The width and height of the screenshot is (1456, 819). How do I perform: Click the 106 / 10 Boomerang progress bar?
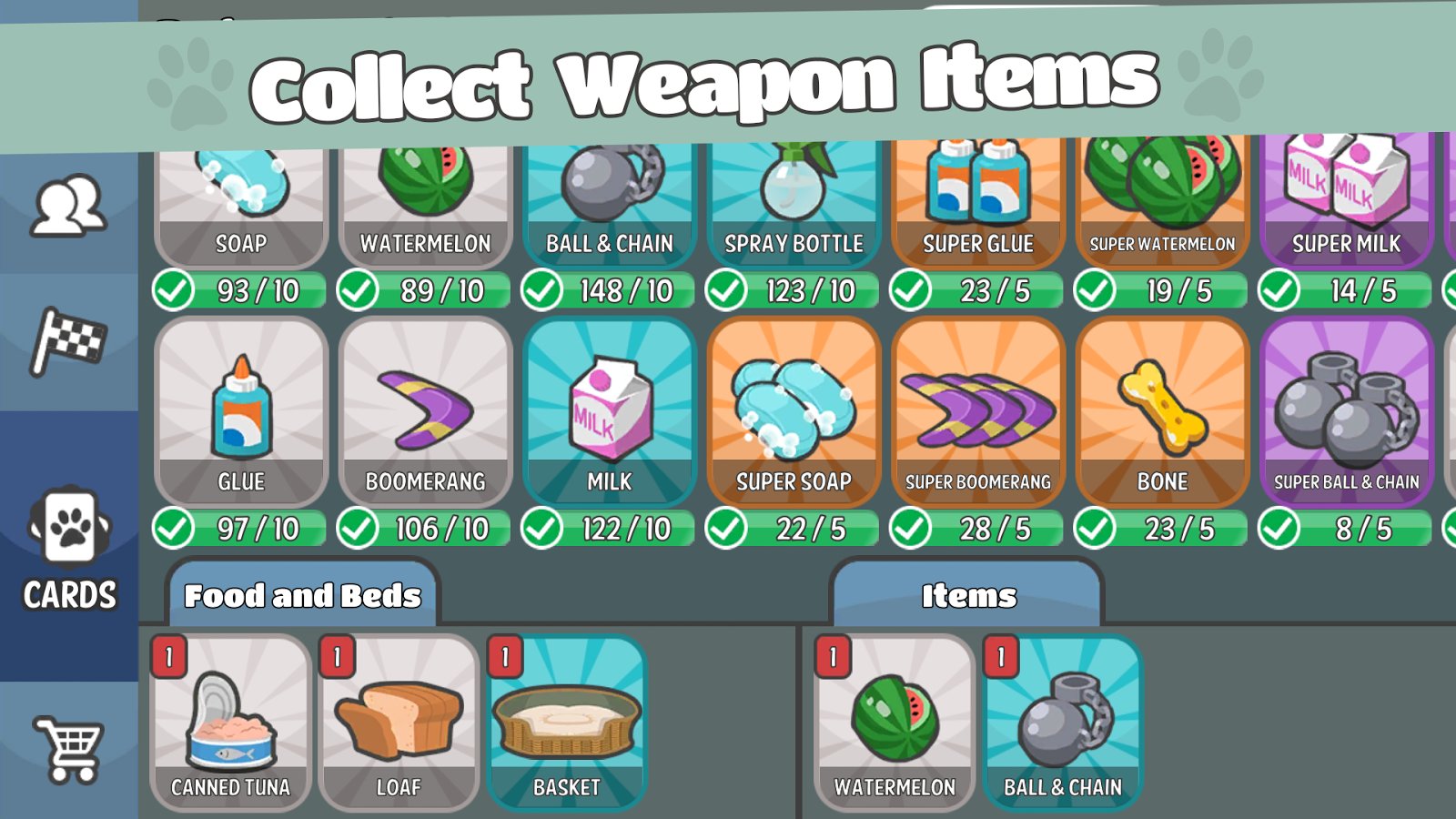click(424, 529)
